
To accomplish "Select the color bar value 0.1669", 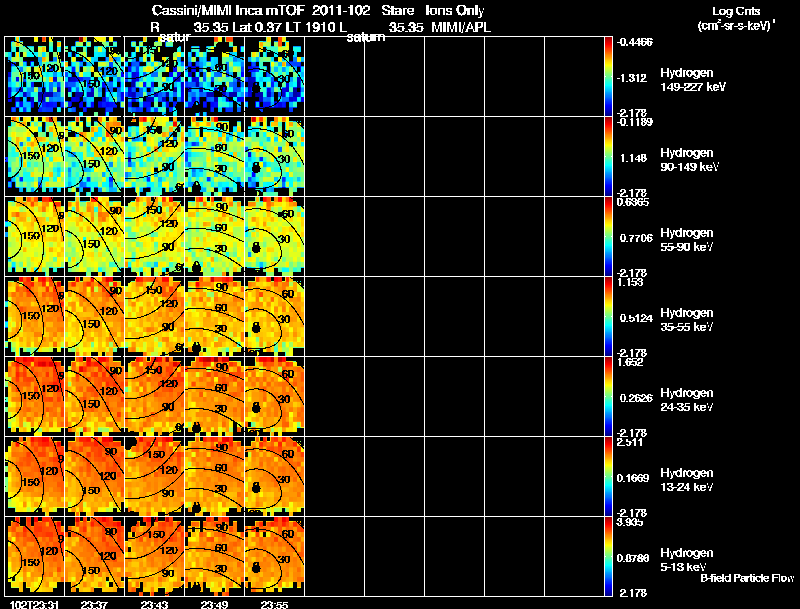I will [633, 478].
